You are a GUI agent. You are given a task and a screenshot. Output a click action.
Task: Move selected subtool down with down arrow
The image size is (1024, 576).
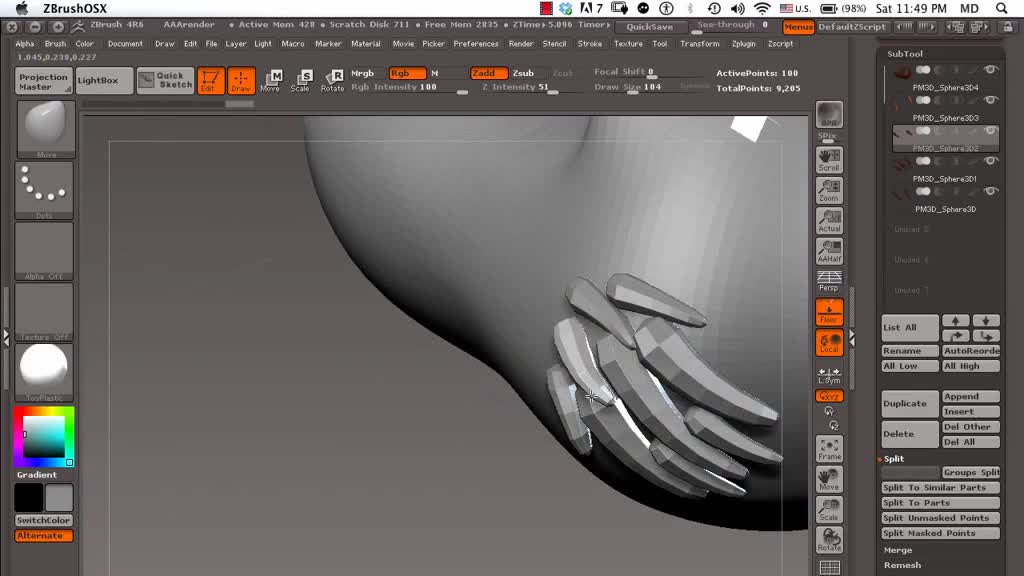pyautogui.click(x=986, y=321)
